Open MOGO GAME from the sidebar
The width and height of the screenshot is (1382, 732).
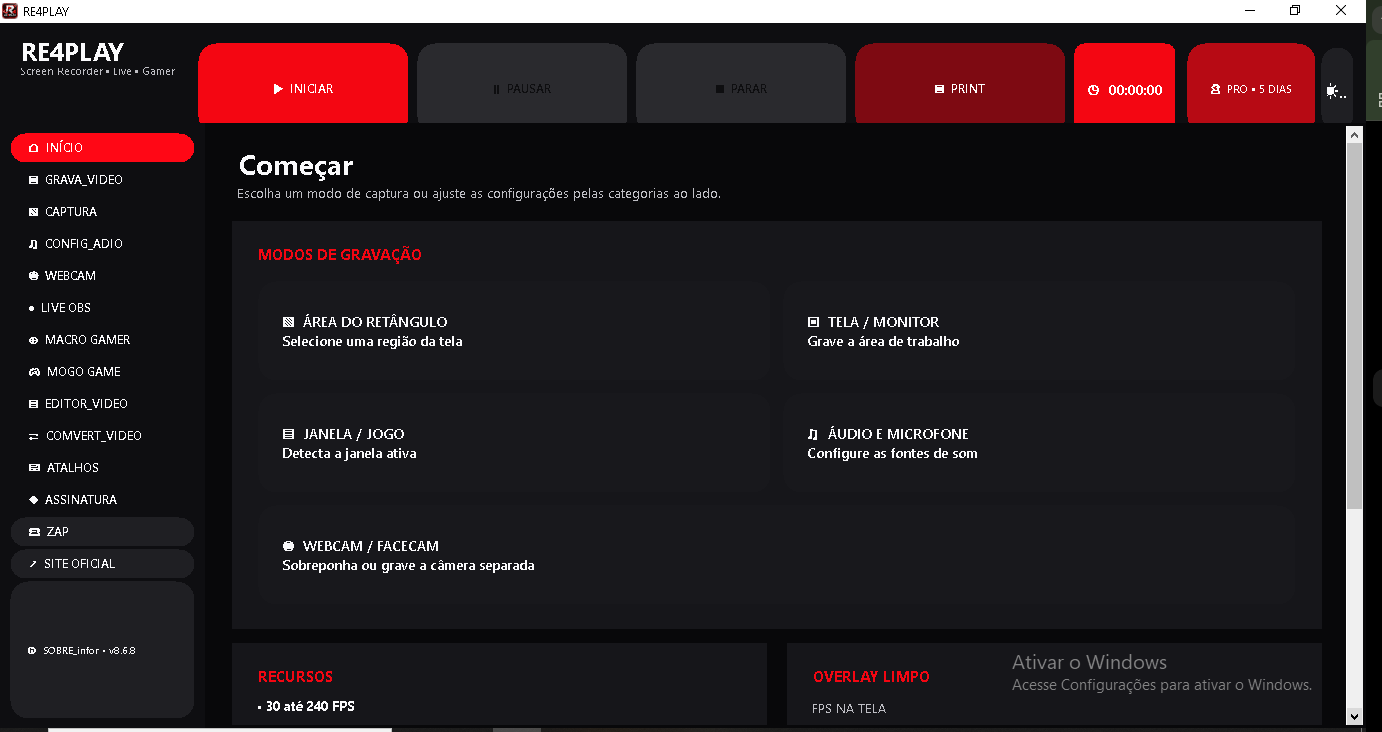(102, 372)
